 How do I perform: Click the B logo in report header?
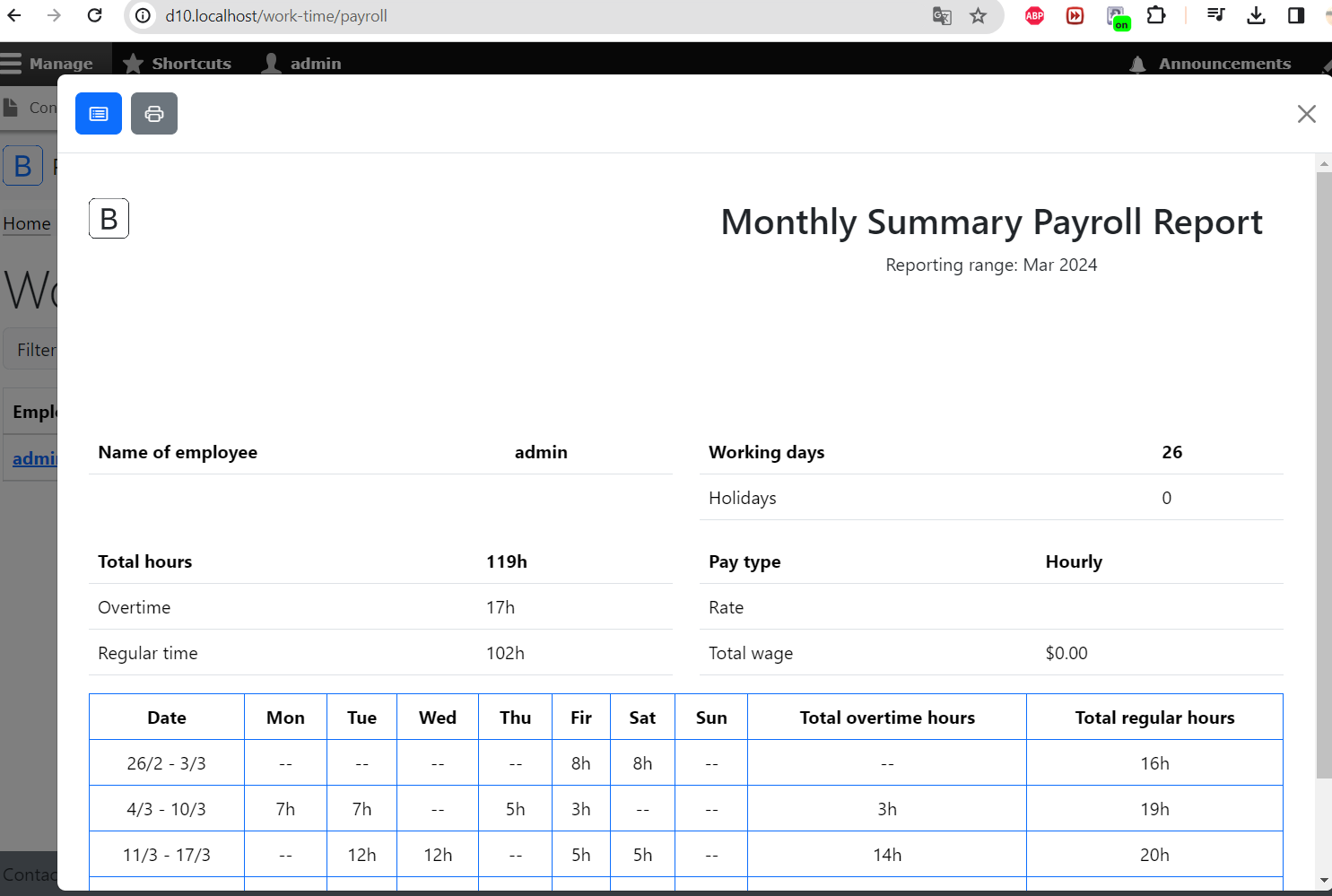tap(109, 219)
